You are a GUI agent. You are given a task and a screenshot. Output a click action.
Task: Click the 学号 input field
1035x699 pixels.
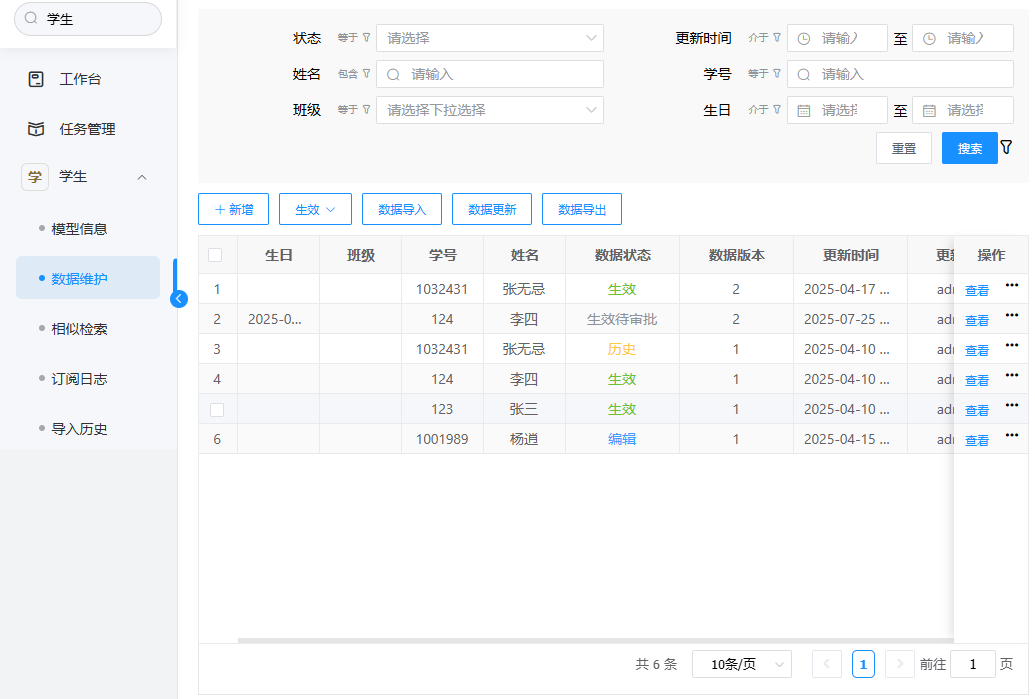[900, 74]
